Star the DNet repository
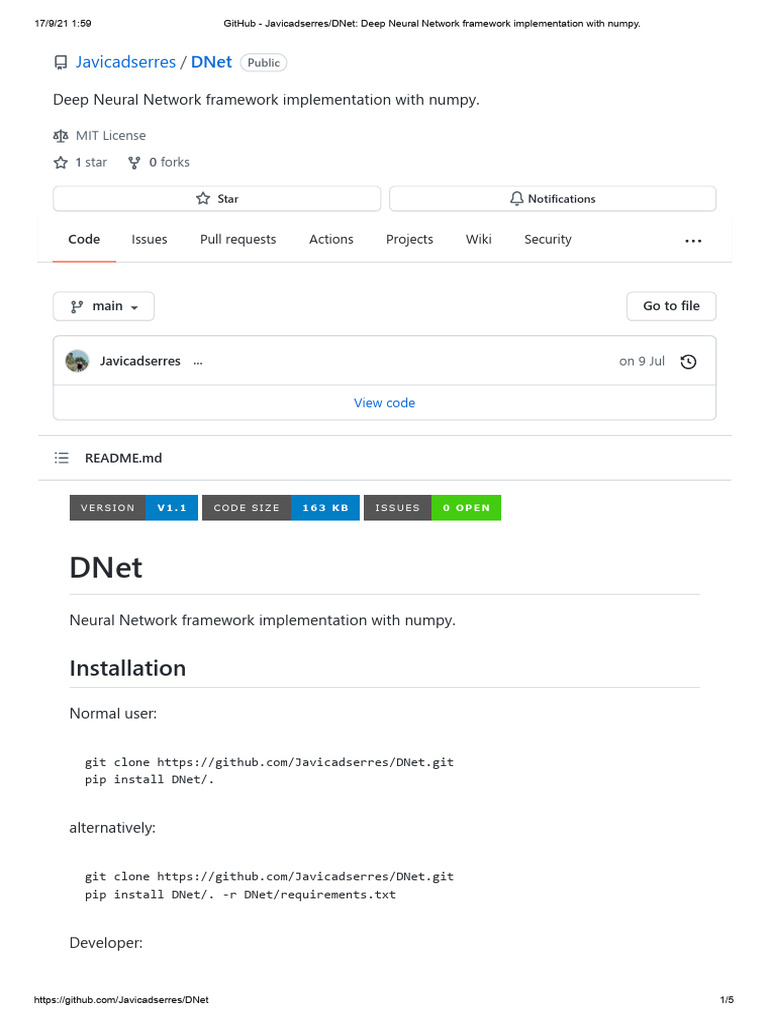The width and height of the screenshot is (768, 1024). click(217, 199)
